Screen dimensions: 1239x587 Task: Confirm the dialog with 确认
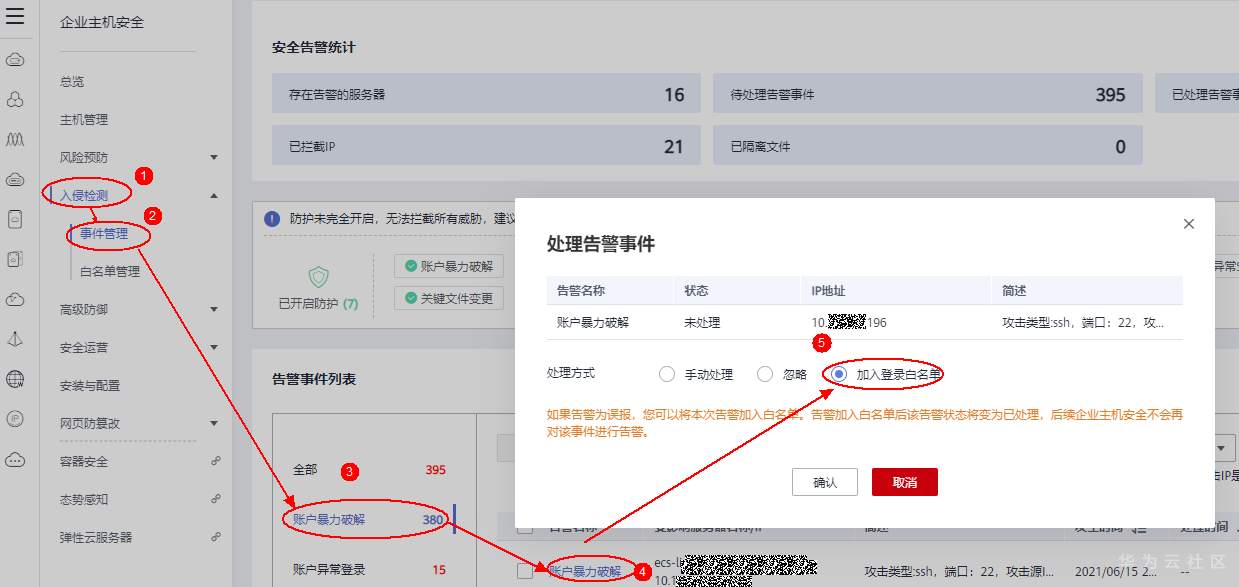[x=825, y=482]
